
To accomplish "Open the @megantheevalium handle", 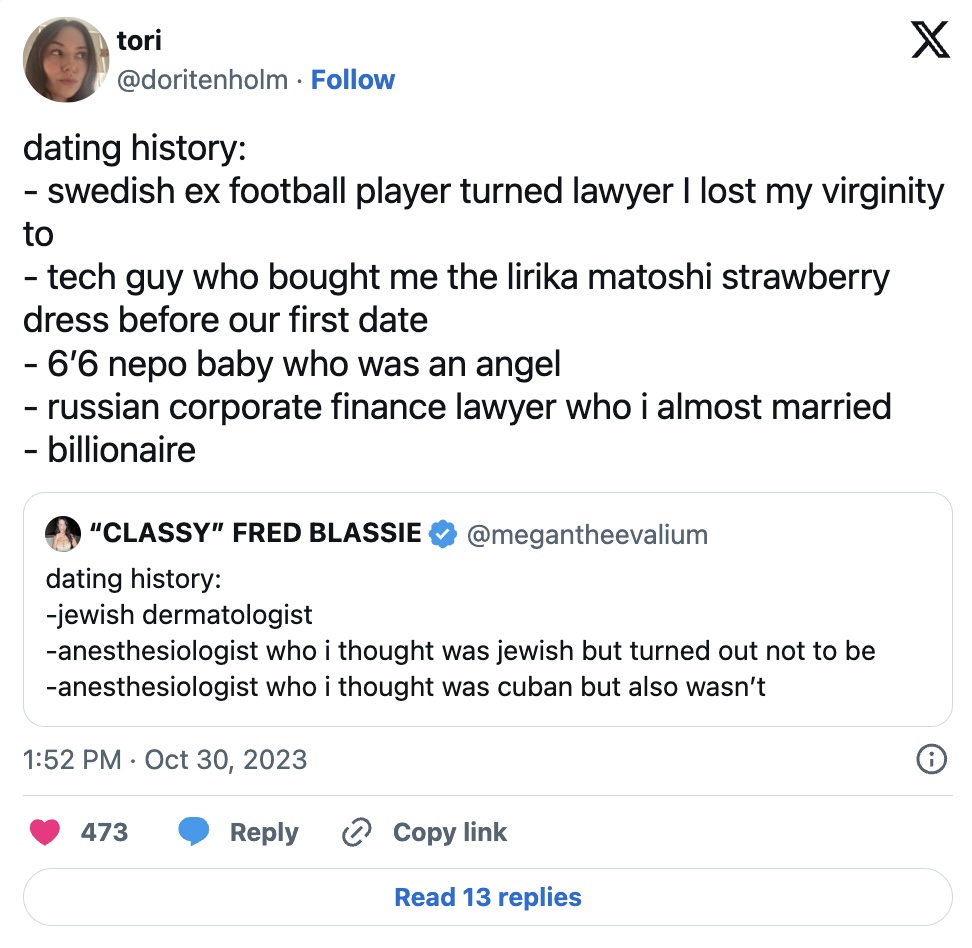I will tap(587, 535).
